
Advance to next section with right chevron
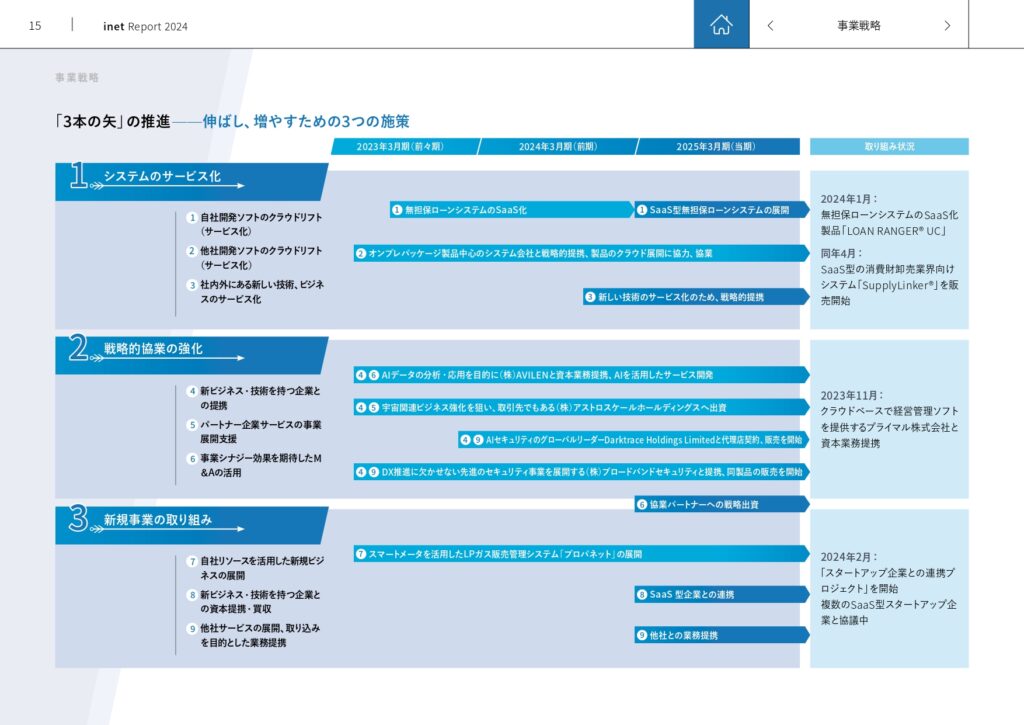tap(947, 25)
